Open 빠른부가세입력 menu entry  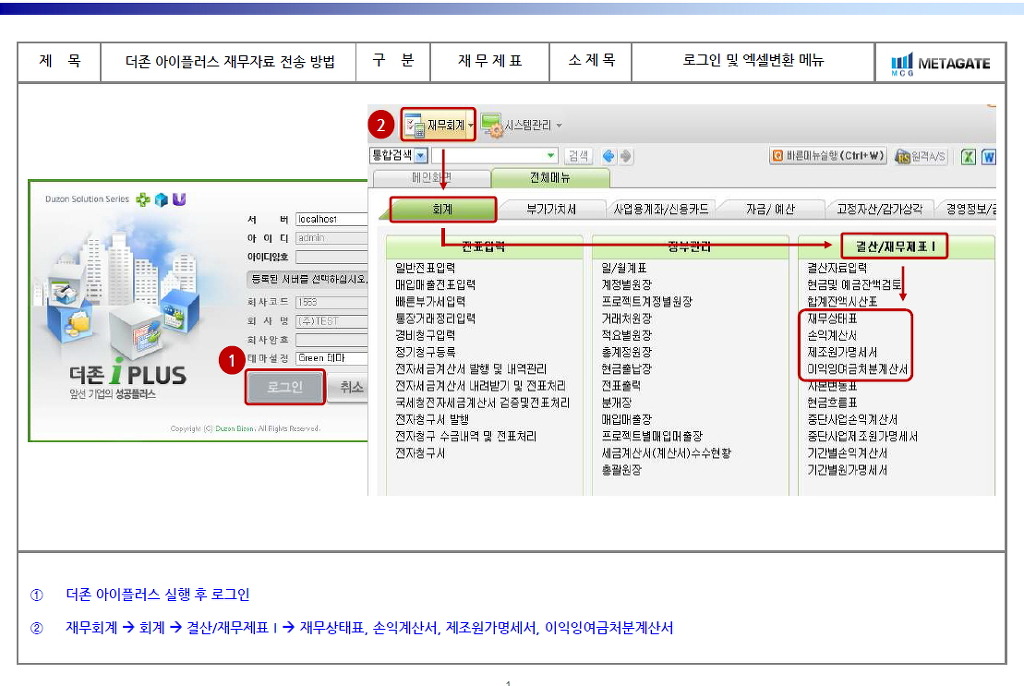click(430, 302)
